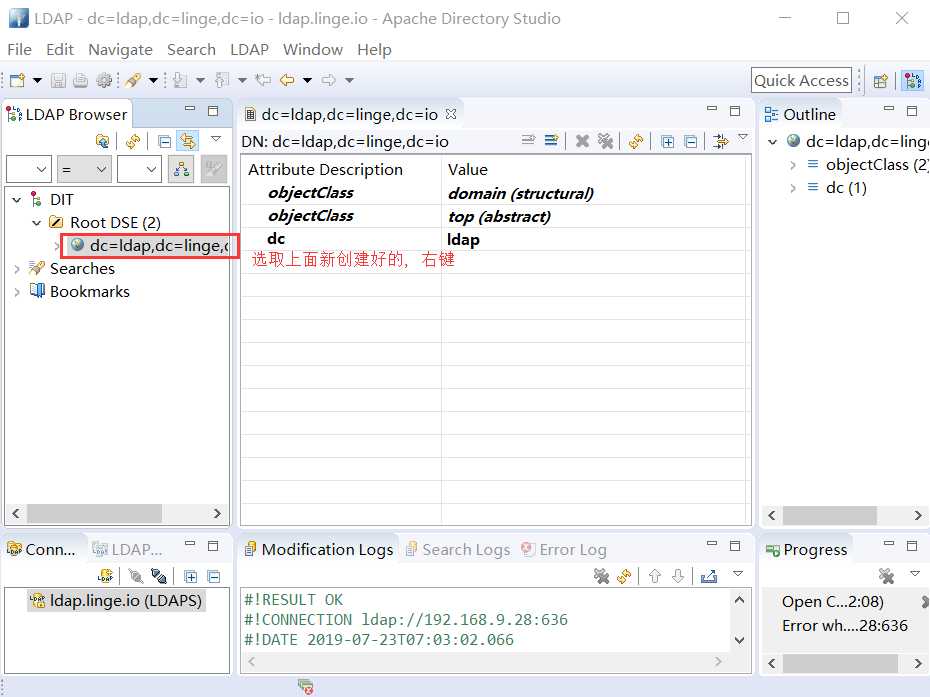Expand the Bookmarks tree node
Viewport: 930px width, 697px height.
tap(17, 292)
